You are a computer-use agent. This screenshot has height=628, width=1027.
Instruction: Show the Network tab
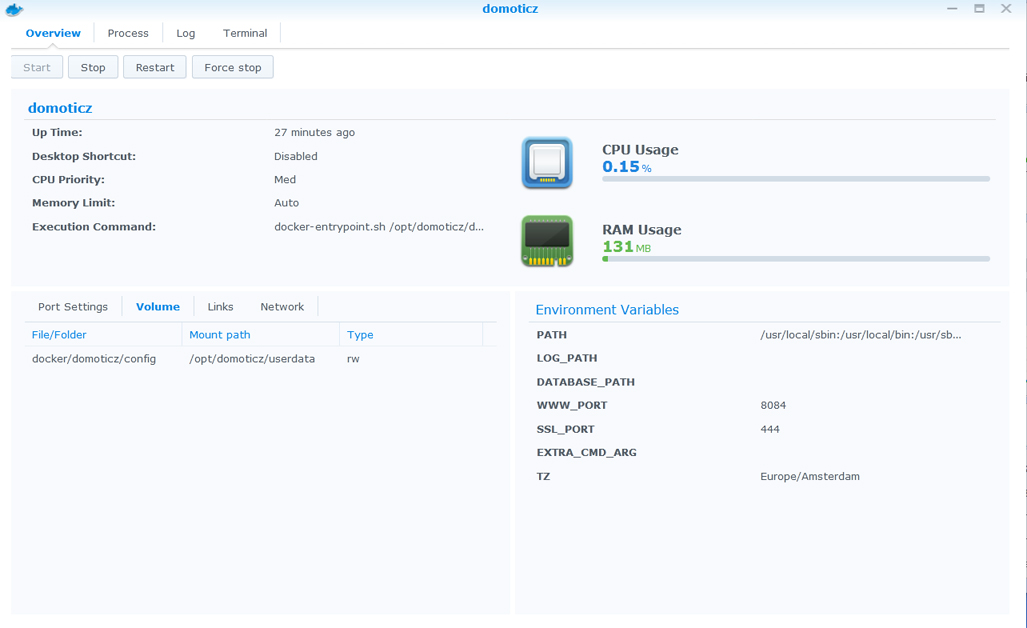282,306
